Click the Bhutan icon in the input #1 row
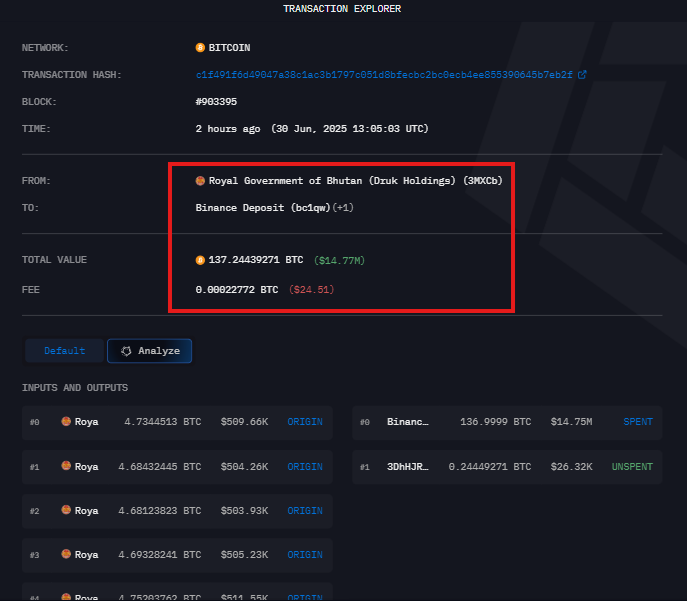 click(66, 466)
